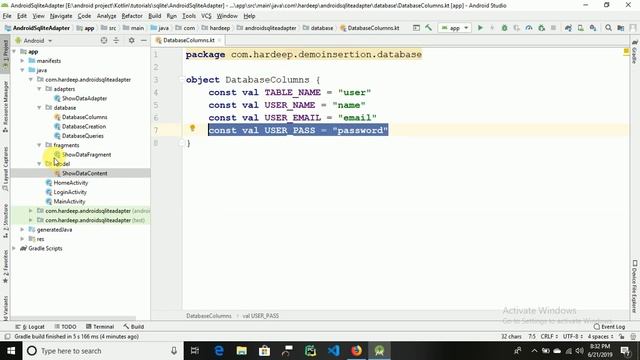Open the Analyze menu
Image resolution: width=640 pixels, height=360 pixels.
[x=107, y=16]
